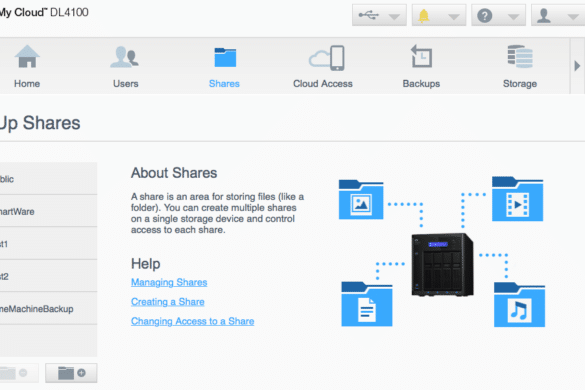This screenshot has height=390, width=585.
Task: Select the TimeMachineBackup share row
Action: tap(49, 308)
